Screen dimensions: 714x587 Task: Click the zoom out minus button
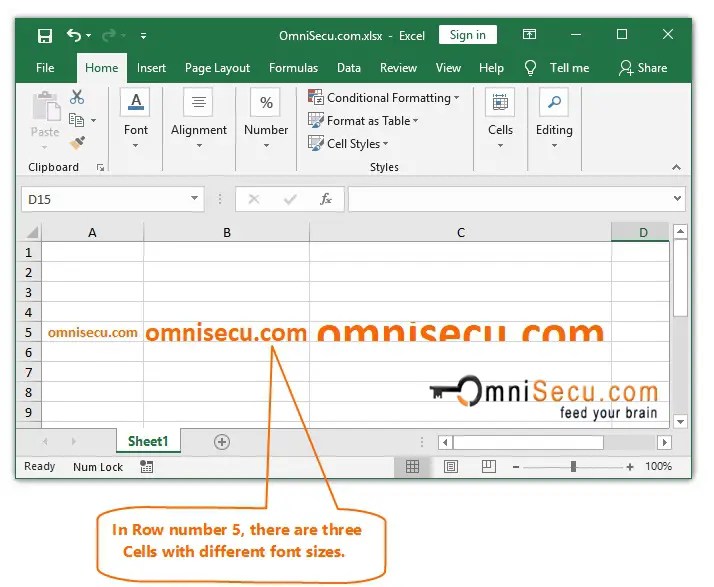tap(516, 467)
